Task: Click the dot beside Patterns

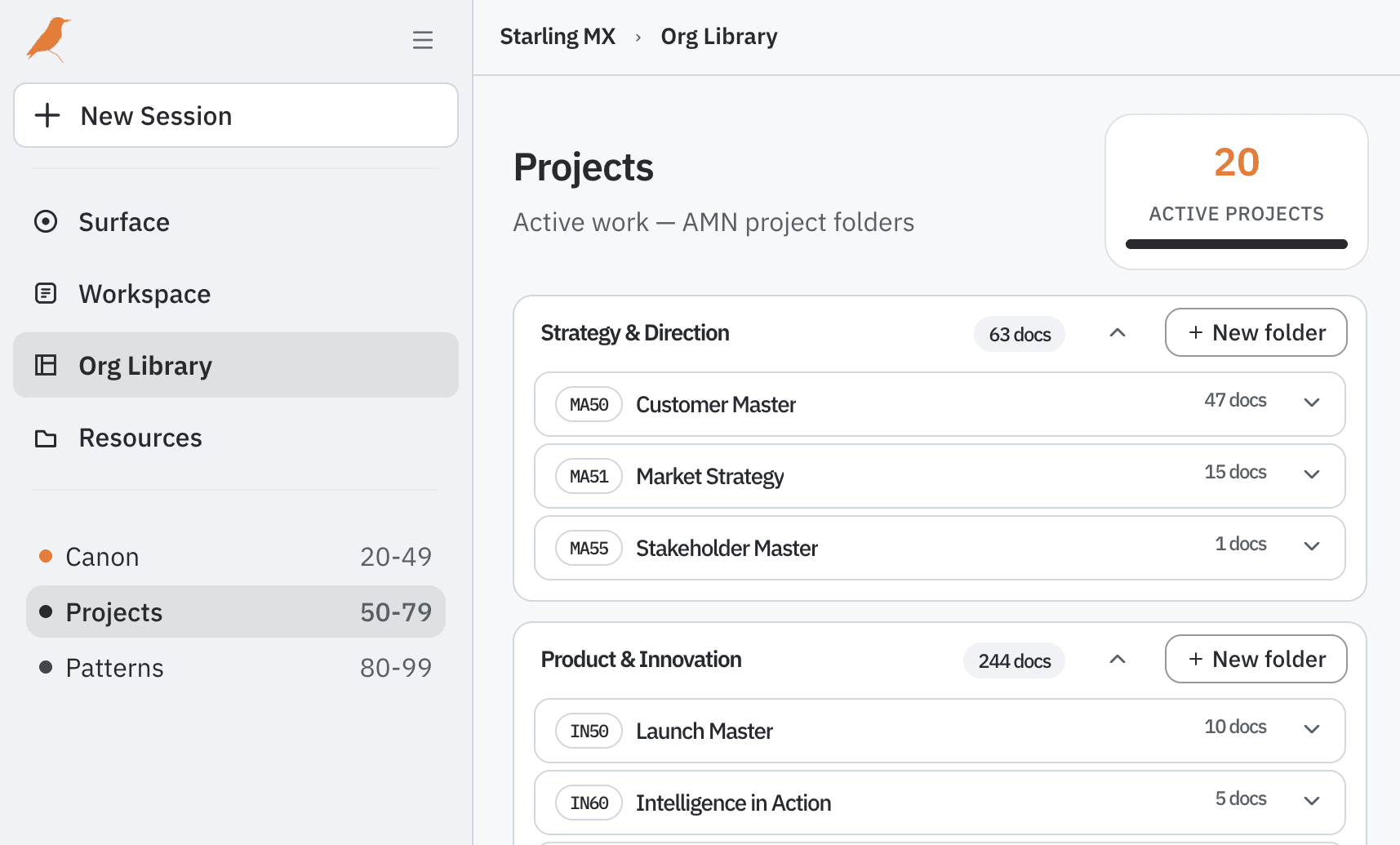Action: point(46,667)
